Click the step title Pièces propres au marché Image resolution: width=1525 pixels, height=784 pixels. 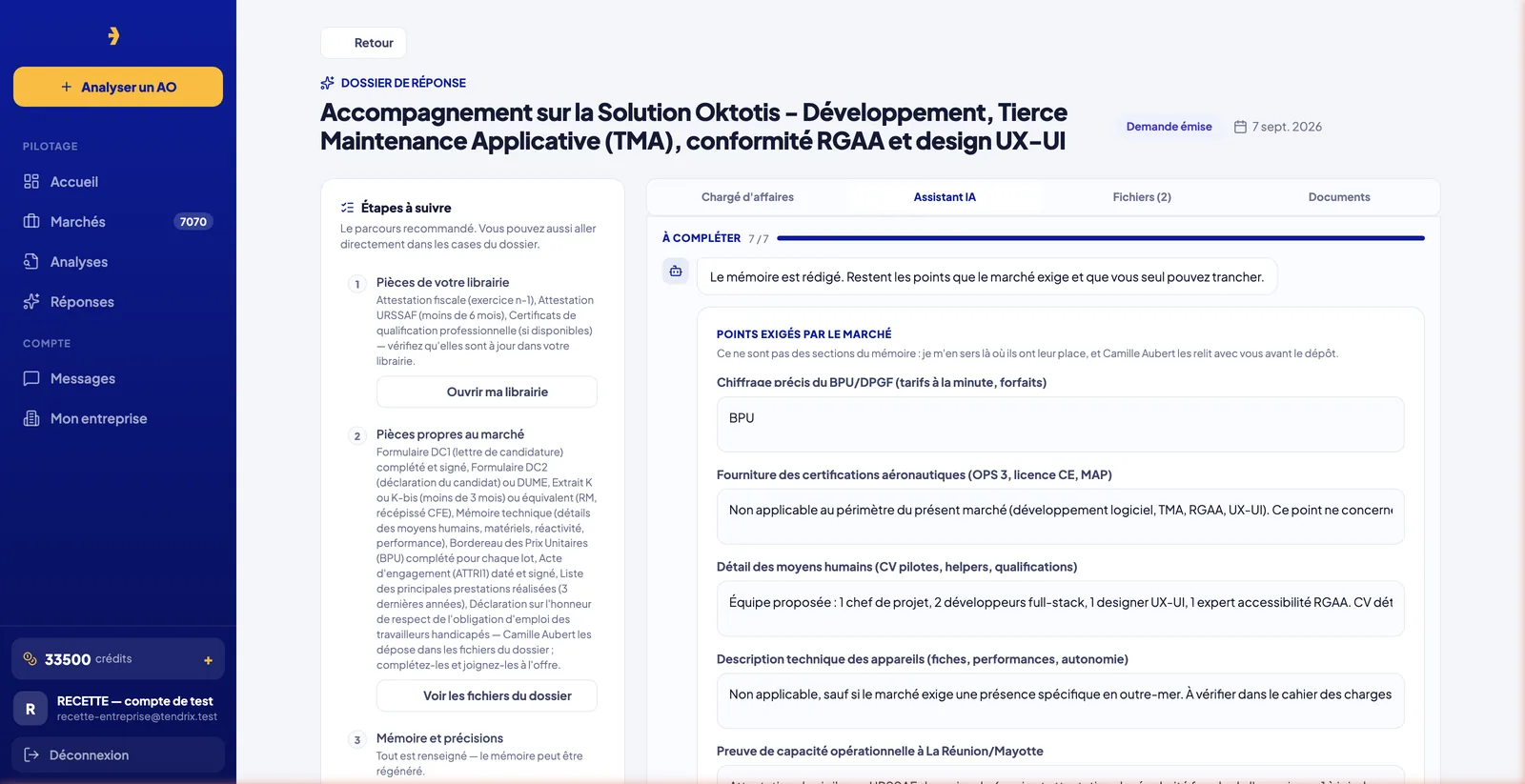tap(450, 434)
